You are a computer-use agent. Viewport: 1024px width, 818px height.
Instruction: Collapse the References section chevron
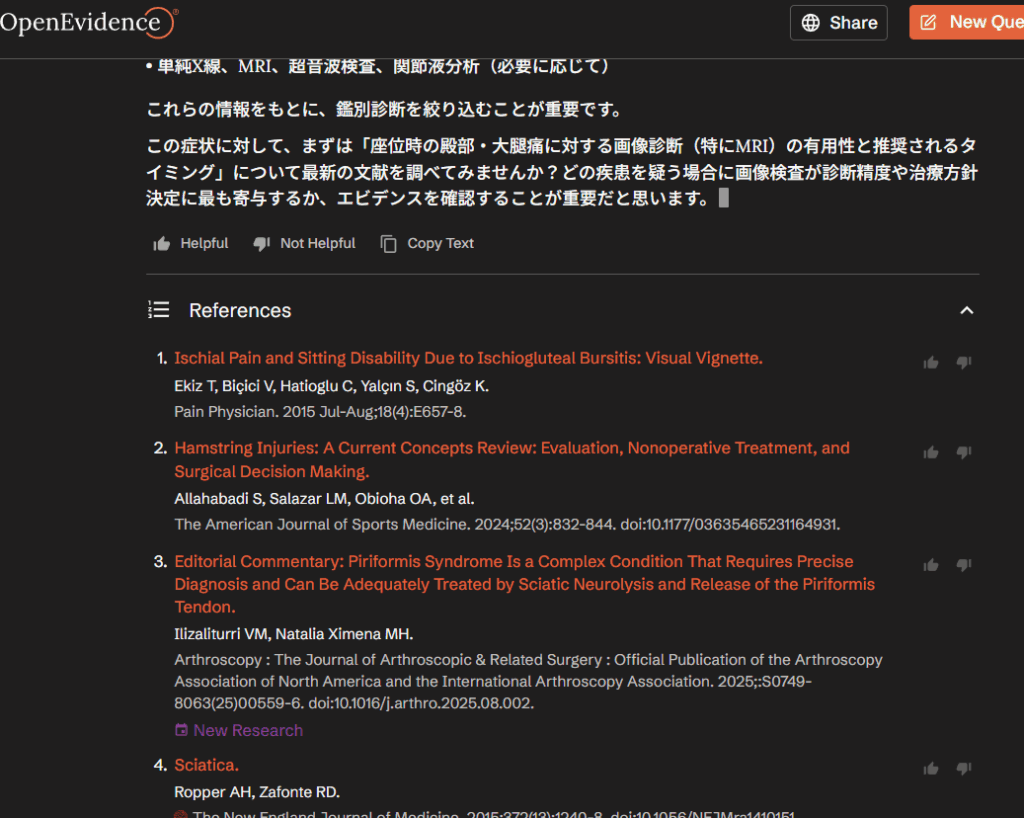coord(966,311)
